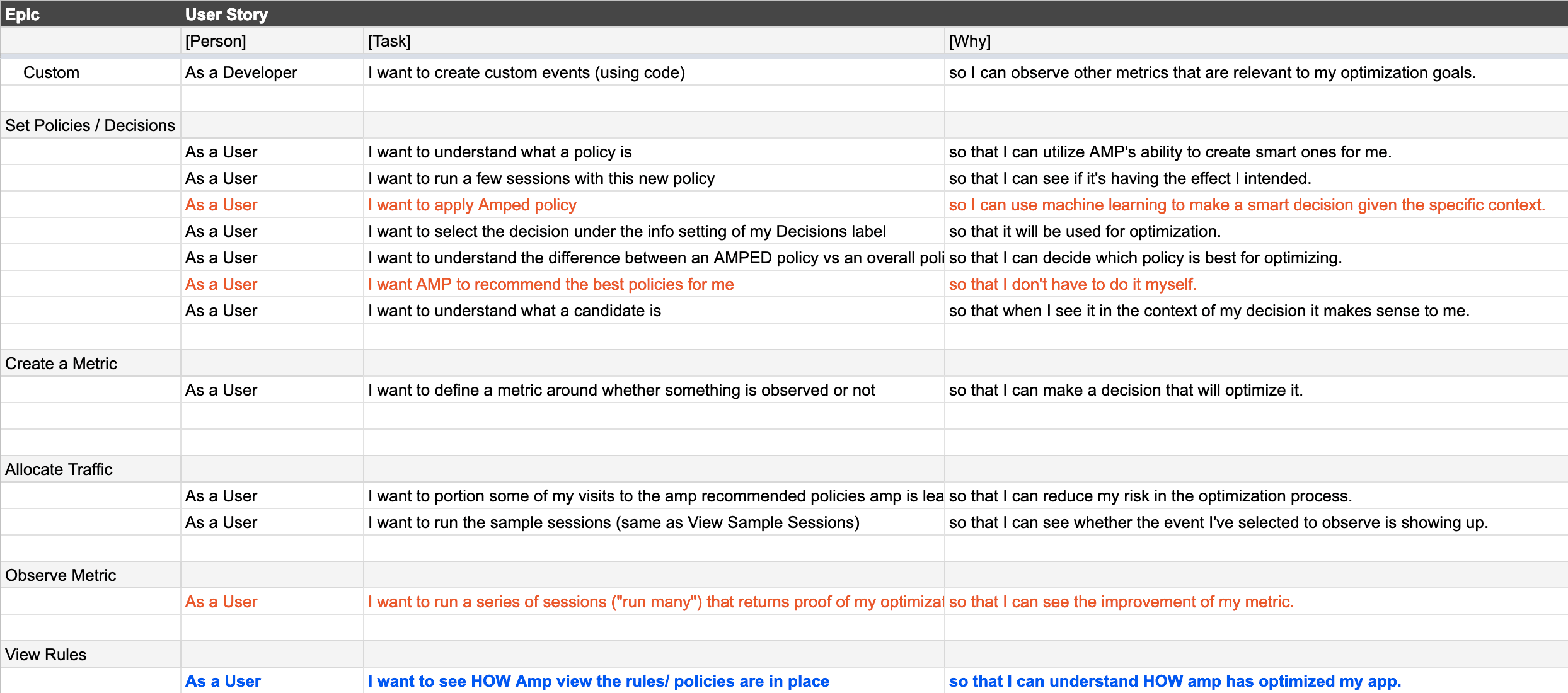Viewport: 1568px width, 693px height.
Task: Select the As a Developer cell
Action: pyautogui.click(x=272, y=72)
